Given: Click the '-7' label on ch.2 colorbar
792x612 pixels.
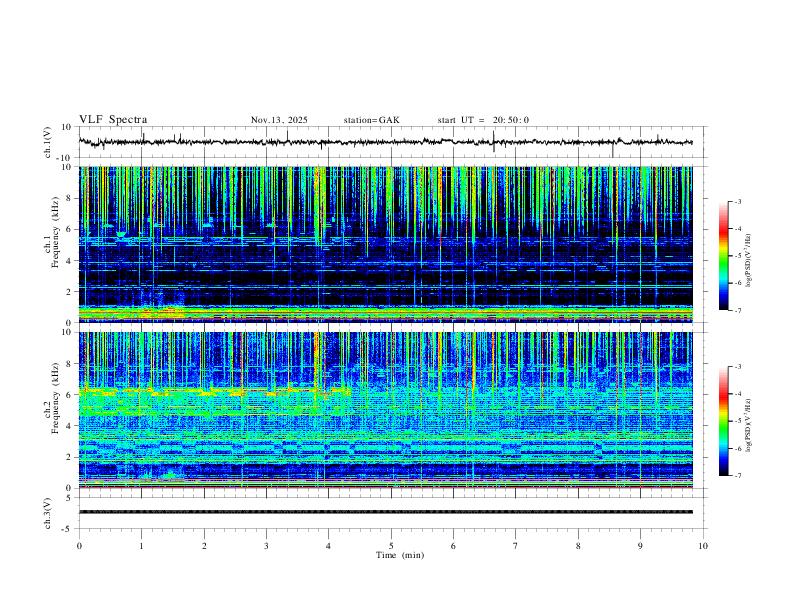Looking at the screenshot, I should click(737, 476).
